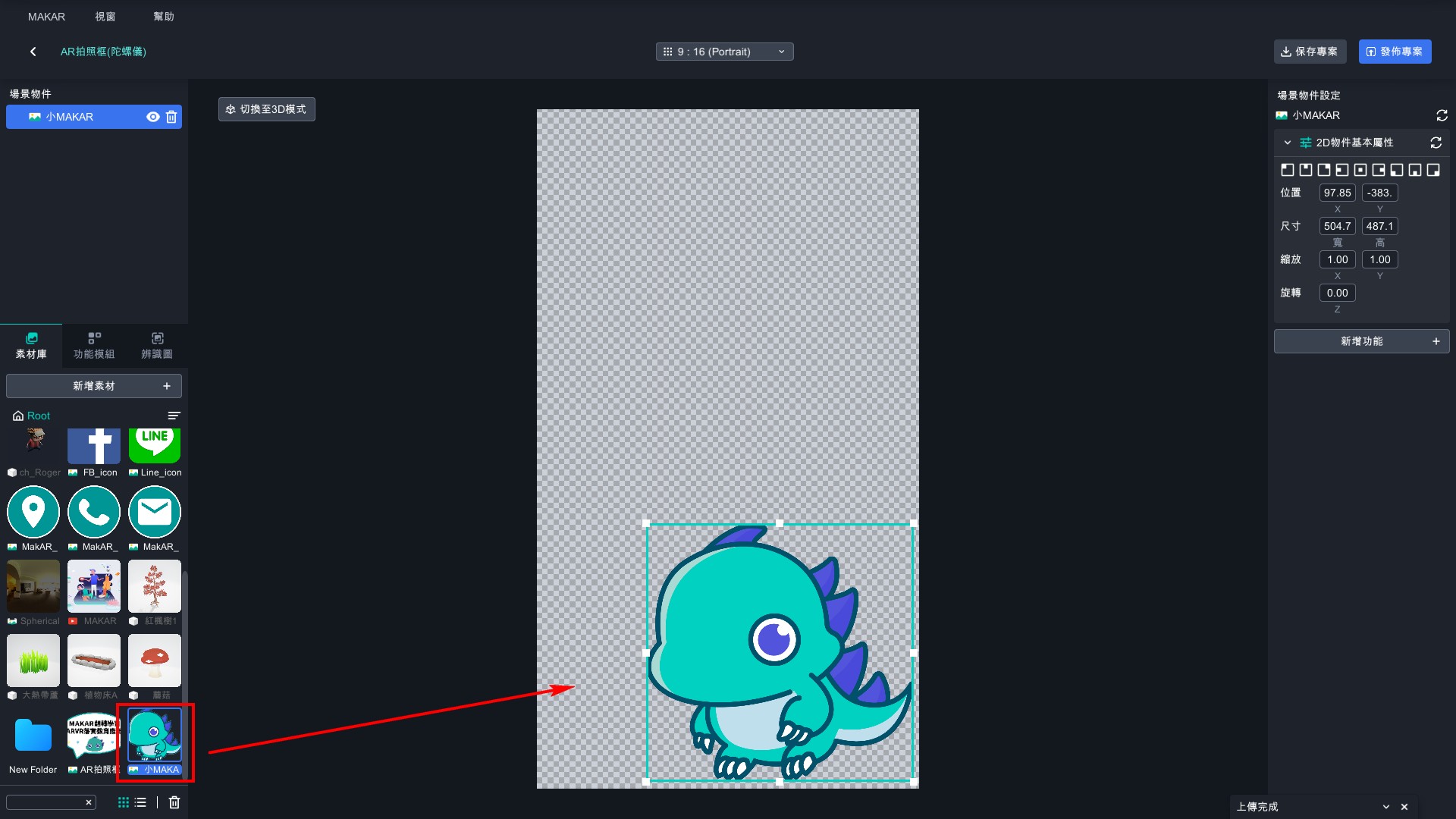The height and width of the screenshot is (819, 1456).
Task: Anchor object to top-right alignment
Action: [1323, 170]
